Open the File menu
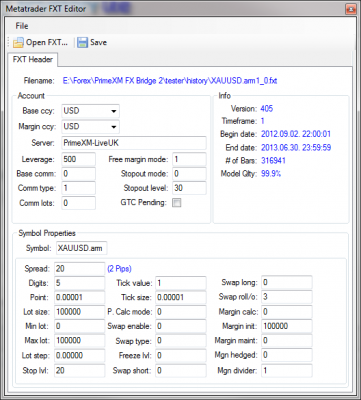 22,26
